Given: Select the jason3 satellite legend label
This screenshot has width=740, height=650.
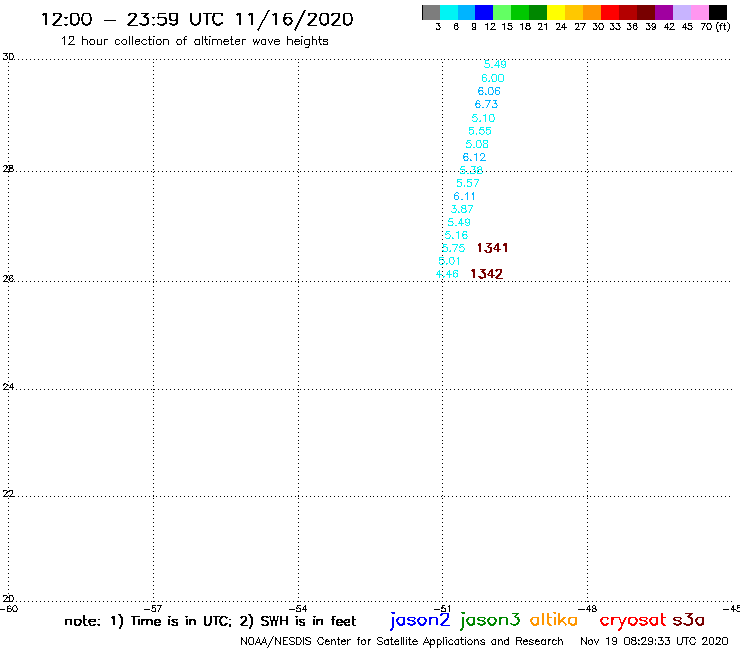Looking at the screenshot, I should [x=490, y=620].
